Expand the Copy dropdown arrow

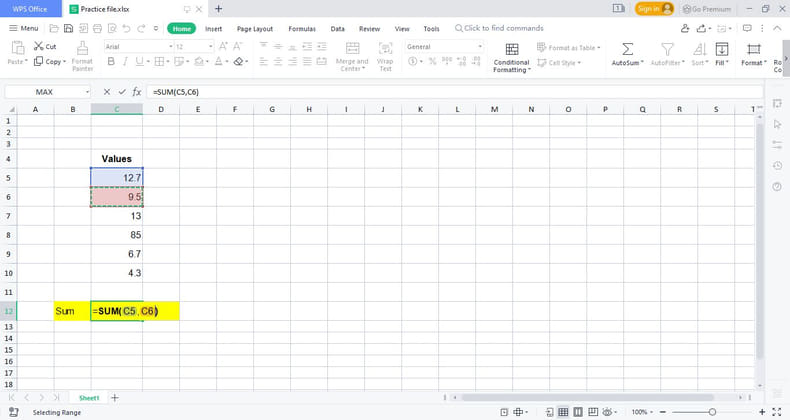64,61
